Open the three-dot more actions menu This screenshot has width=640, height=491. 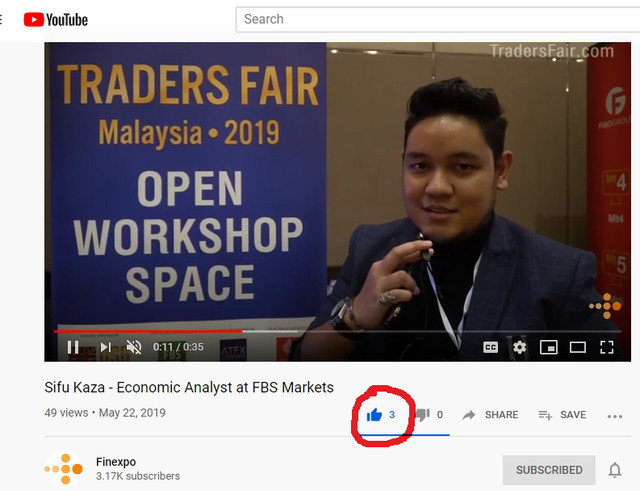click(x=615, y=416)
